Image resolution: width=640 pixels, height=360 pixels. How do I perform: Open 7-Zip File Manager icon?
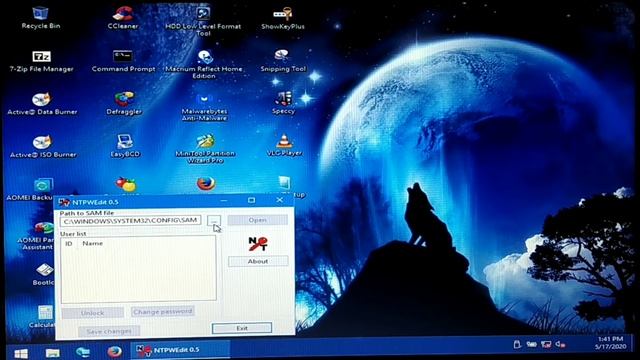point(41,61)
